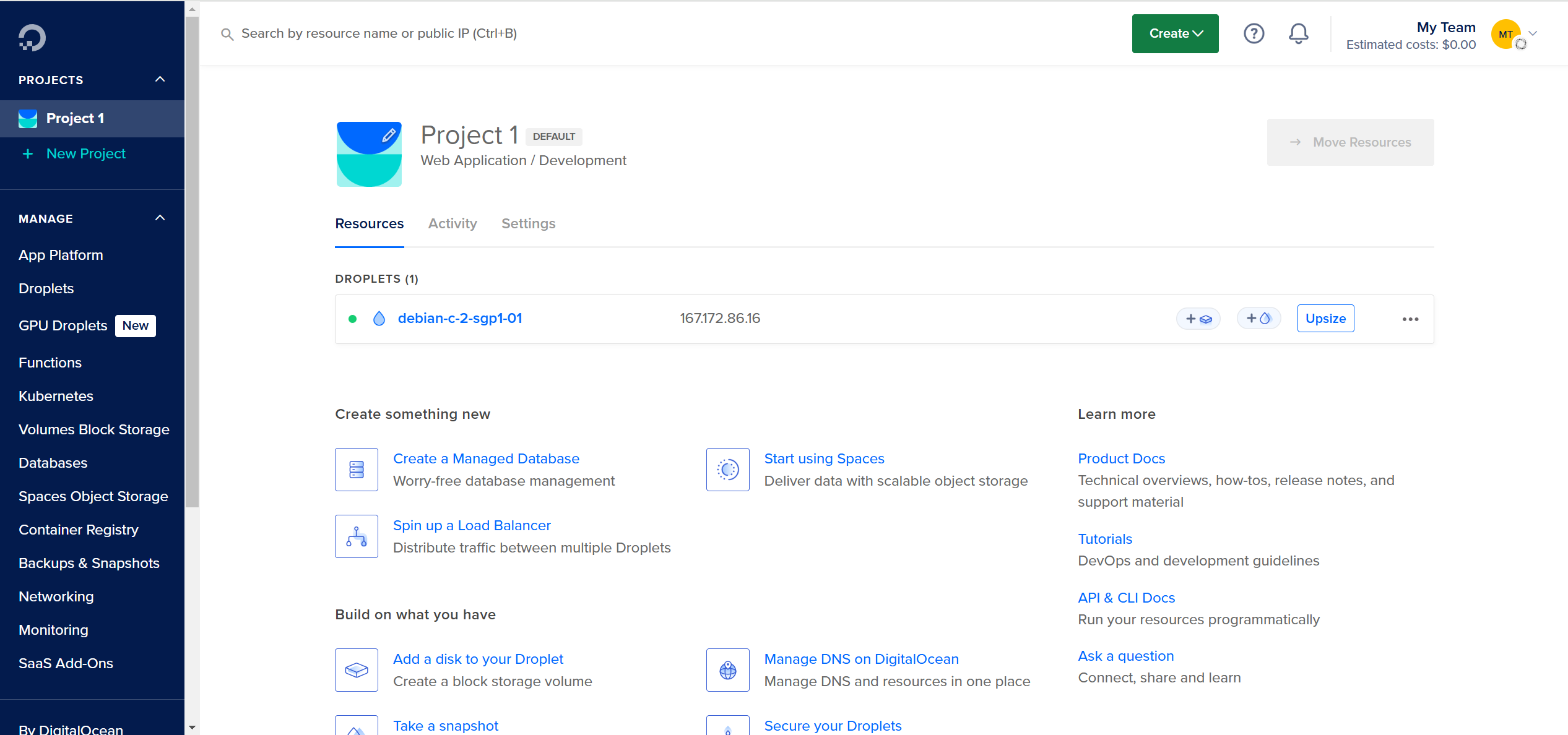Open App Platform in the sidebar
The height and width of the screenshot is (735, 1568).
[x=61, y=255]
